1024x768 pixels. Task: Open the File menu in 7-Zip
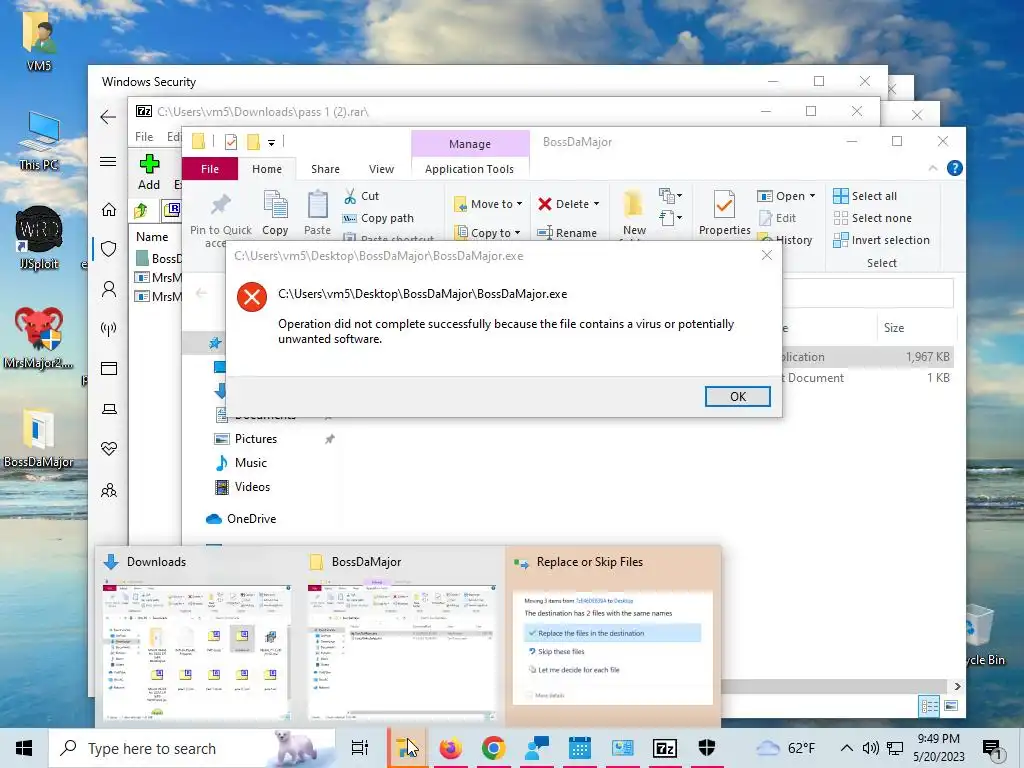[144, 136]
